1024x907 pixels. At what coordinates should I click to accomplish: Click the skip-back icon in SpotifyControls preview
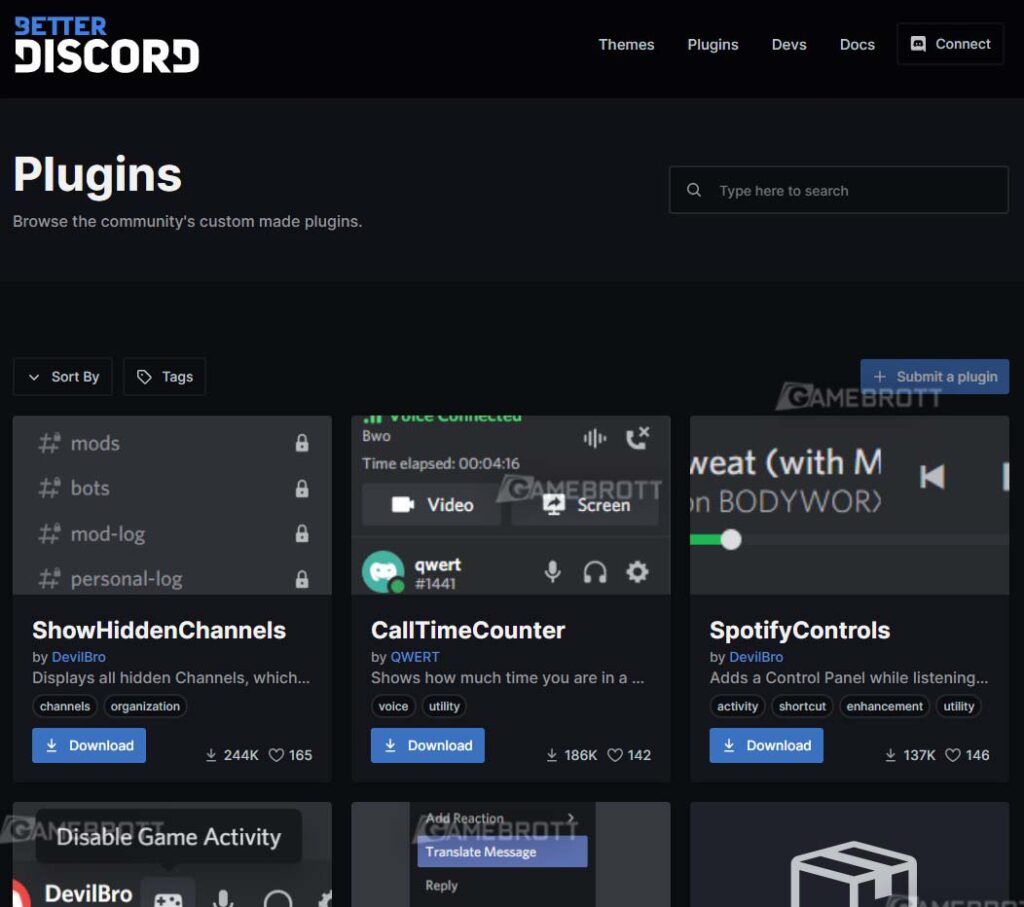[932, 477]
